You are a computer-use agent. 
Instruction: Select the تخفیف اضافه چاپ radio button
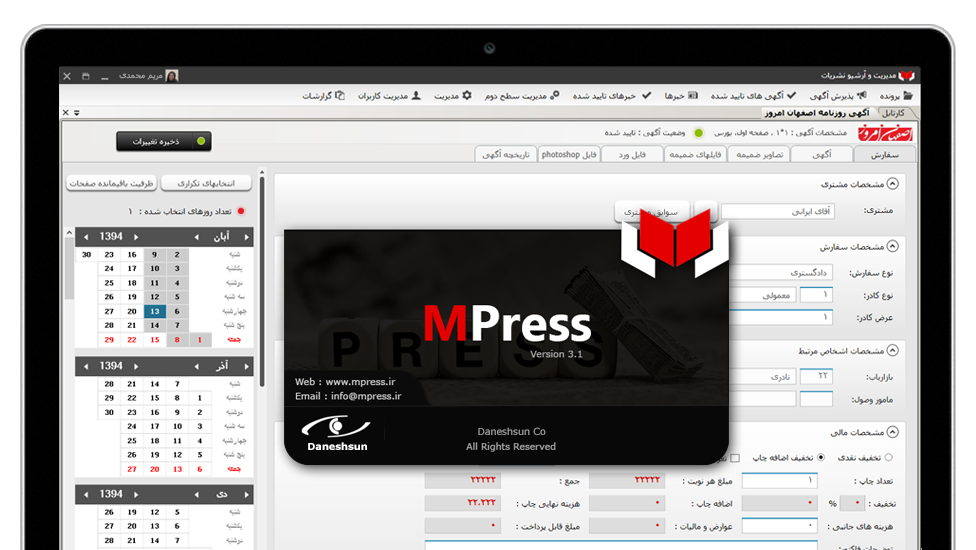[x=820, y=457]
